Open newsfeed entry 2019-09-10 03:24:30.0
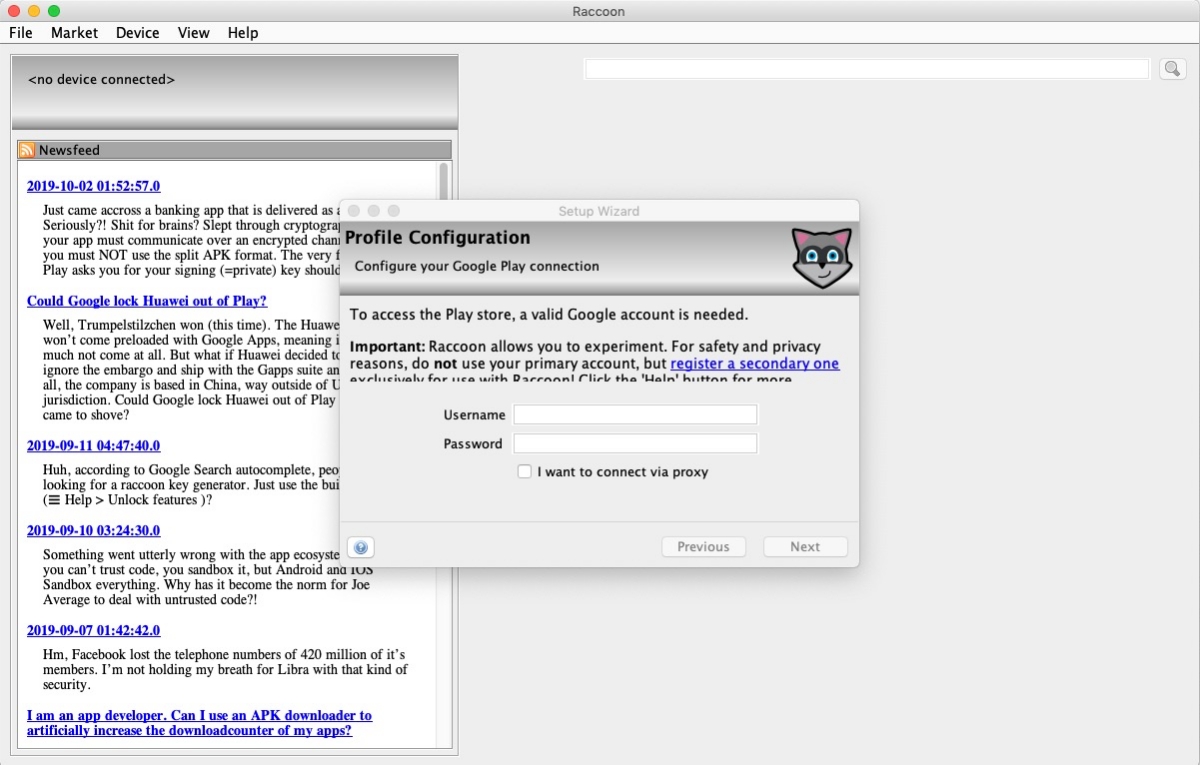 (x=93, y=531)
